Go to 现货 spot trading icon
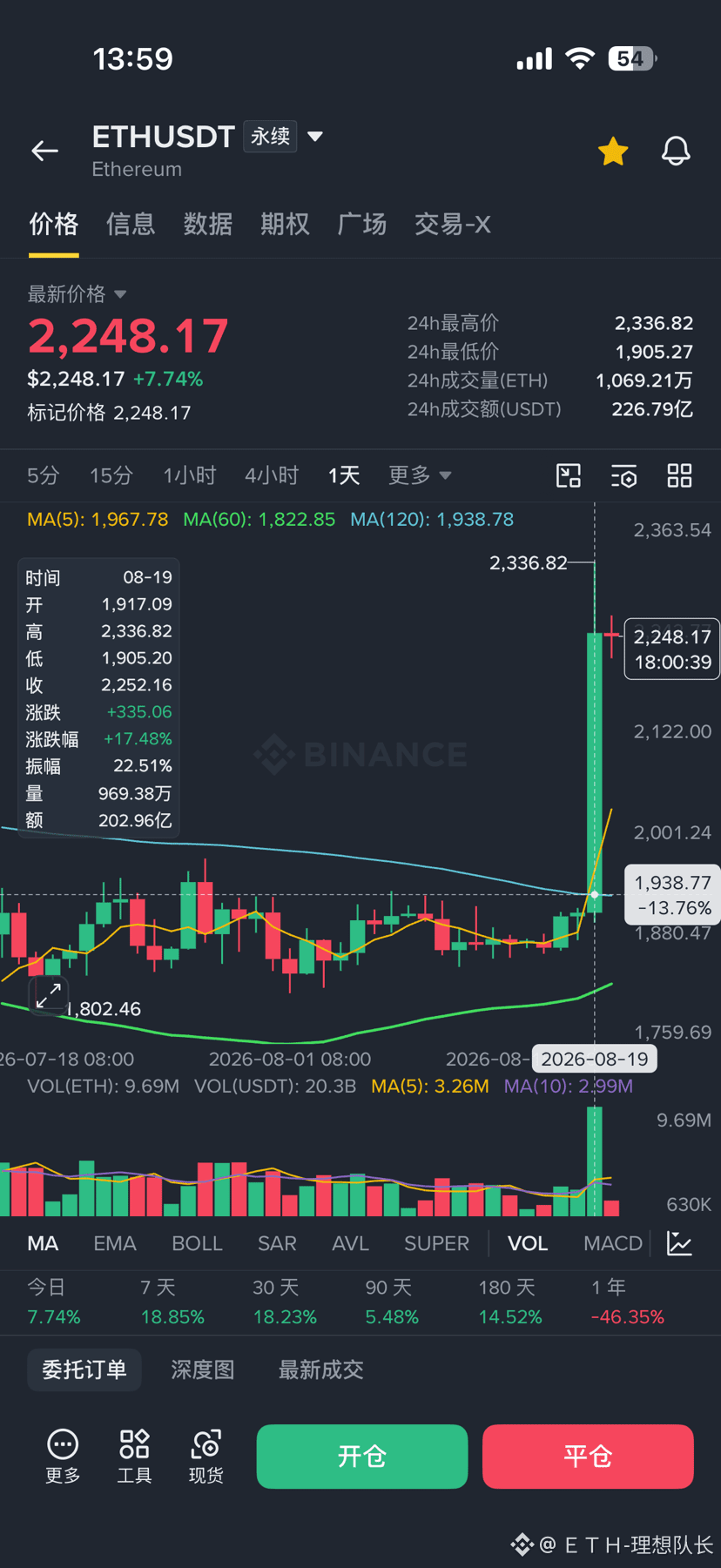The height and width of the screenshot is (1568, 721). point(206,1456)
